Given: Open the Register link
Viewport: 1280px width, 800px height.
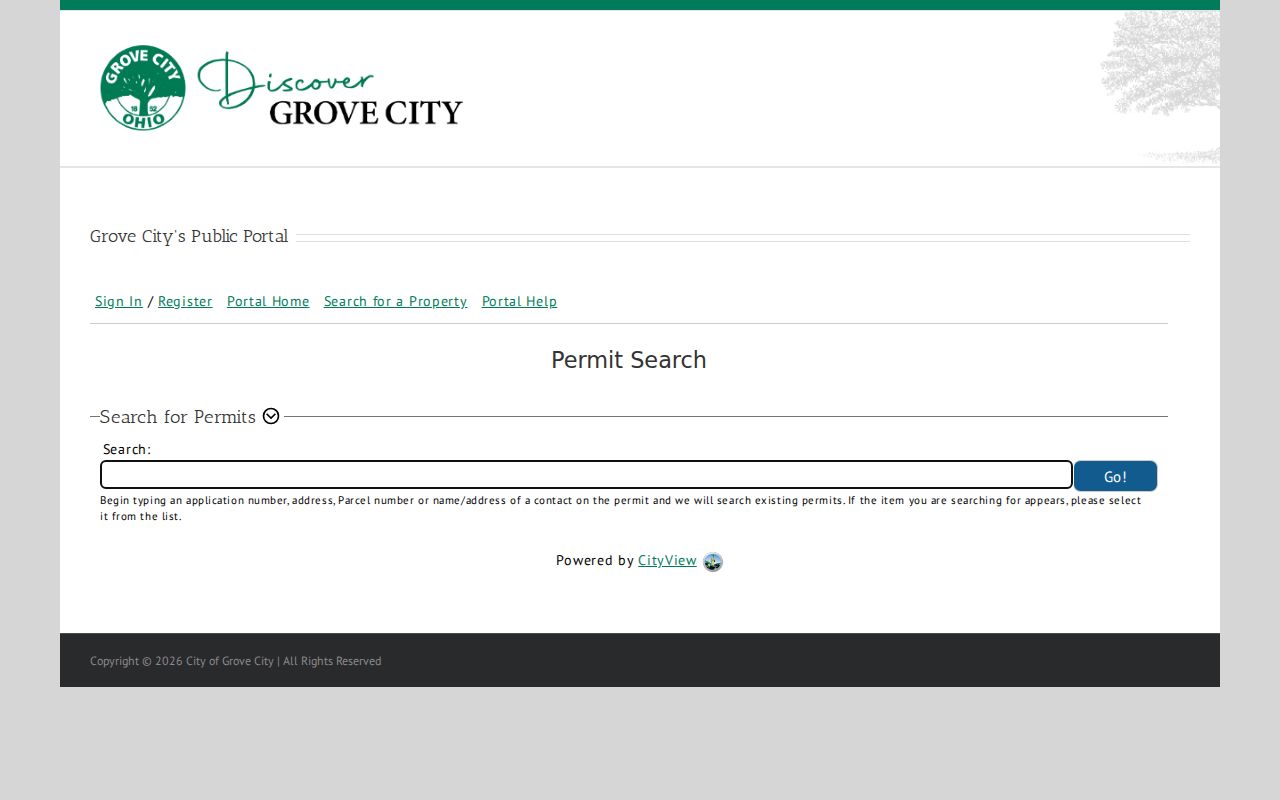Looking at the screenshot, I should pos(185,301).
